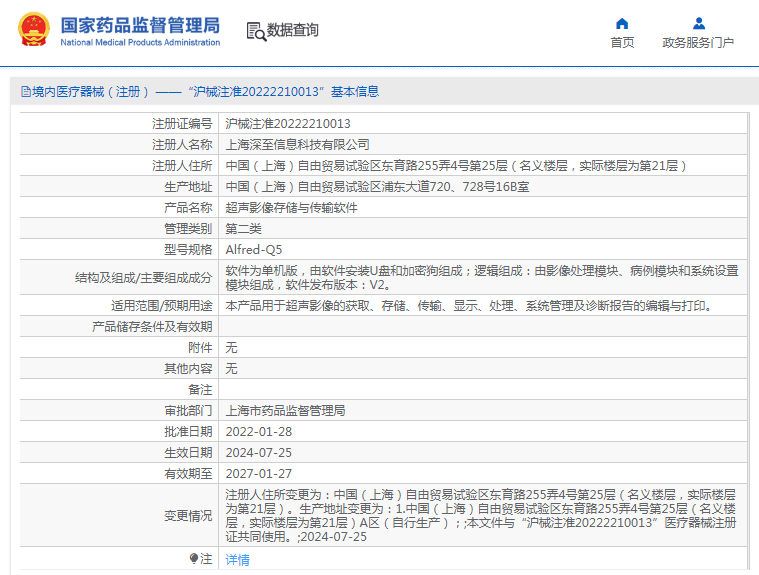Screen dimensions: 759x575
Task: Click 国家药品监督管理局 title
Action: pos(140,25)
